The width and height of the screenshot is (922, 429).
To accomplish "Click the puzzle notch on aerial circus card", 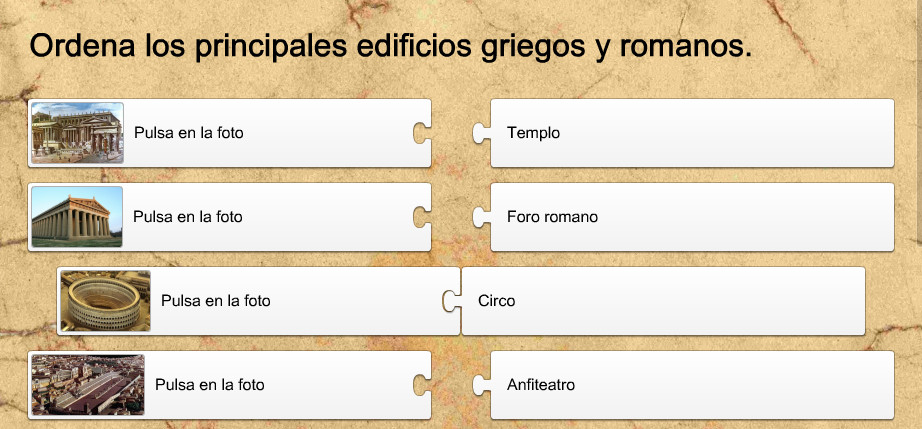I will pos(422,385).
